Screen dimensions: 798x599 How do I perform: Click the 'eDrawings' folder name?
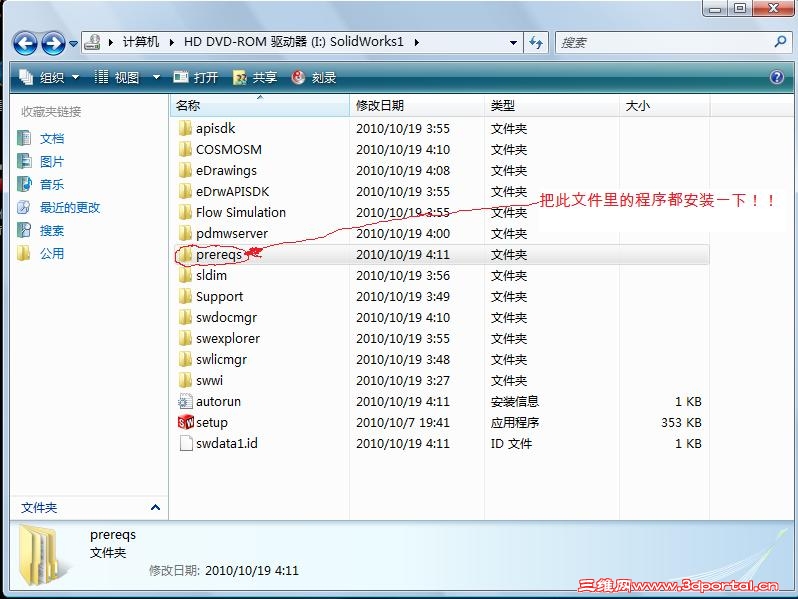(226, 170)
